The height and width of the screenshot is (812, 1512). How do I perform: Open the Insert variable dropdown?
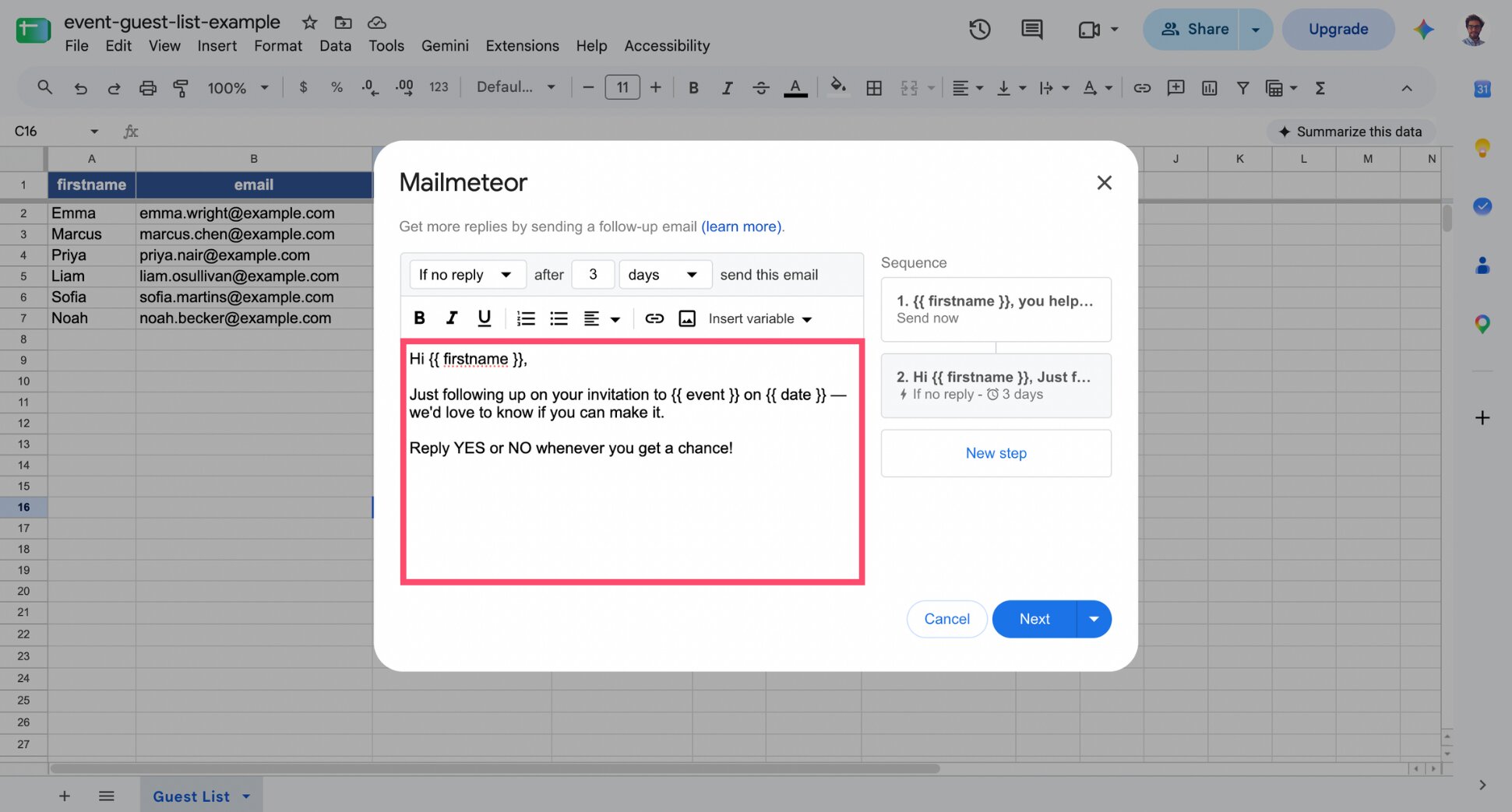[x=760, y=318]
